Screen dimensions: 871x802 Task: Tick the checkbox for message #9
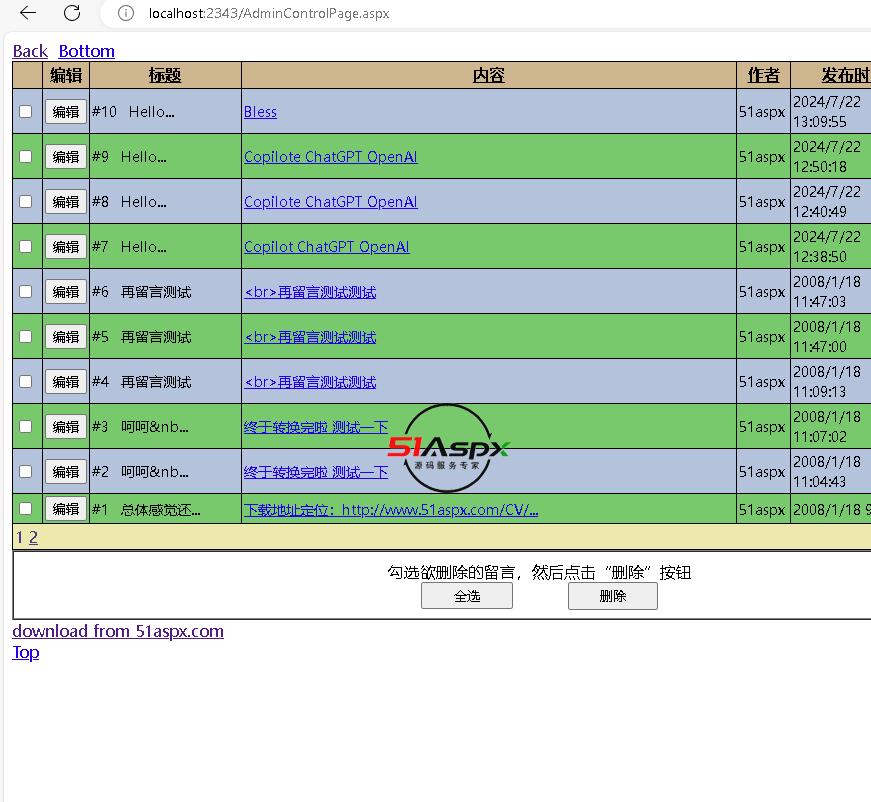tap(26, 157)
